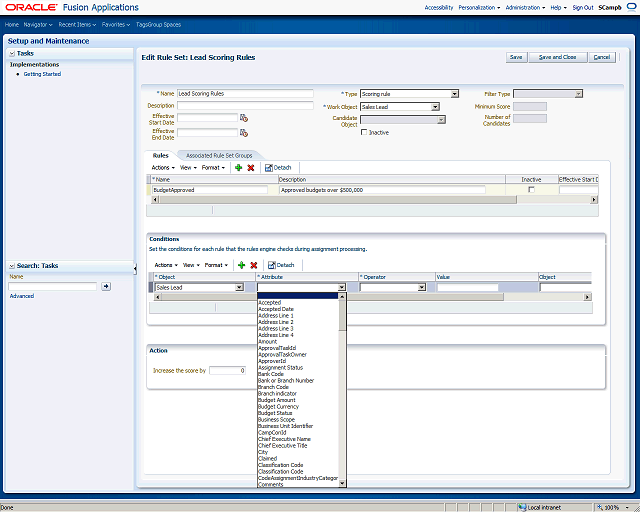
Task: Click Save and Close button
Action: click(x=558, y=57)
